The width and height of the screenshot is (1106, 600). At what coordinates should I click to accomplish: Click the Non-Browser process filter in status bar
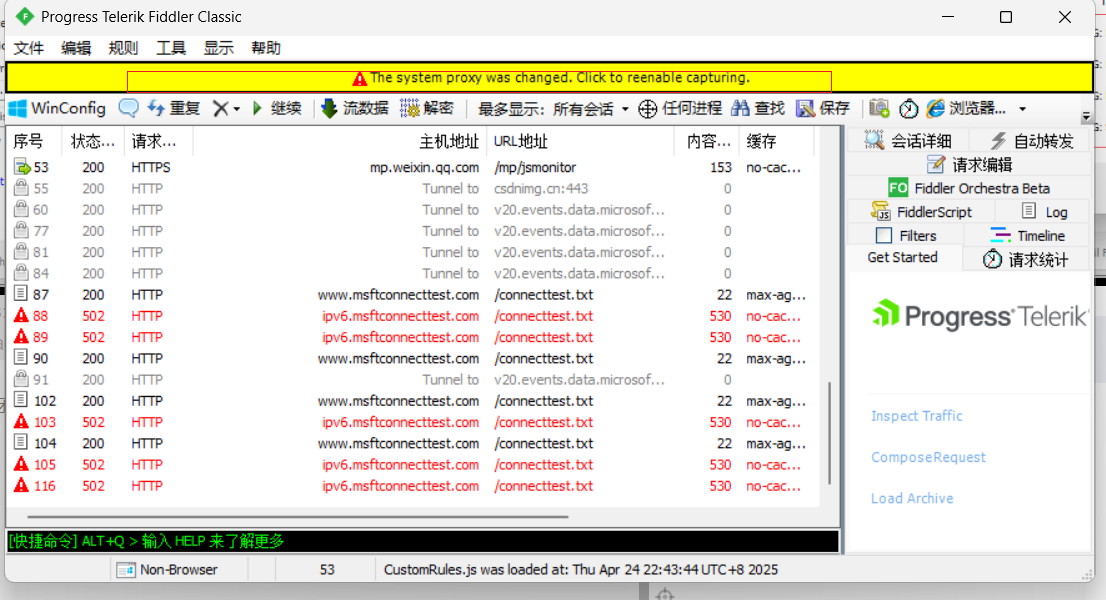[178, 570]
